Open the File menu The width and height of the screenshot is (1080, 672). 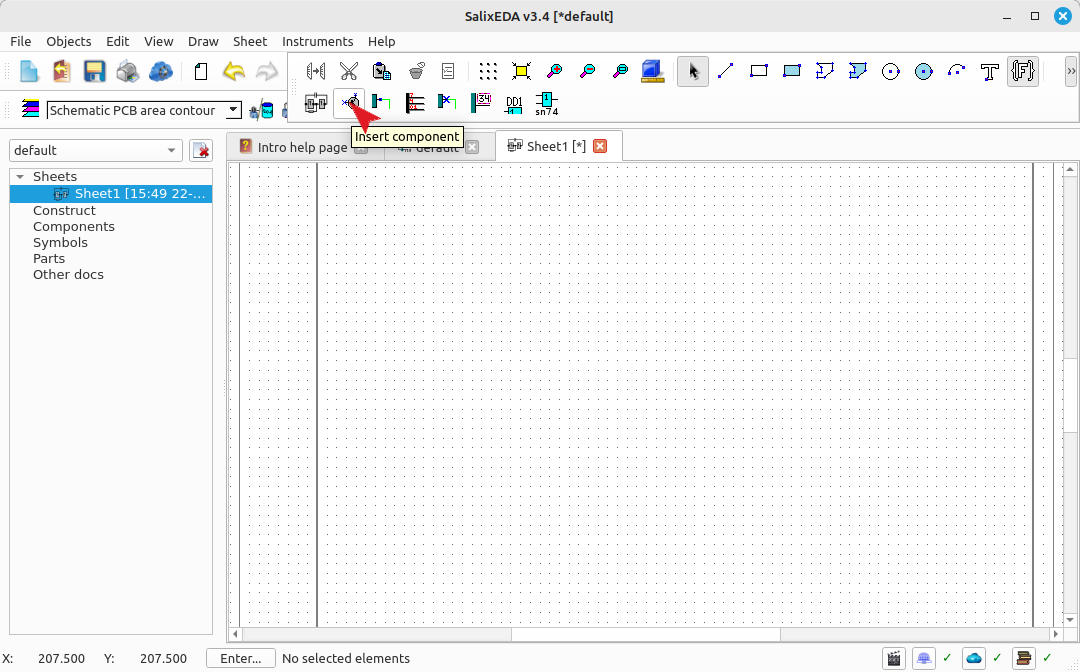[21, 41]
